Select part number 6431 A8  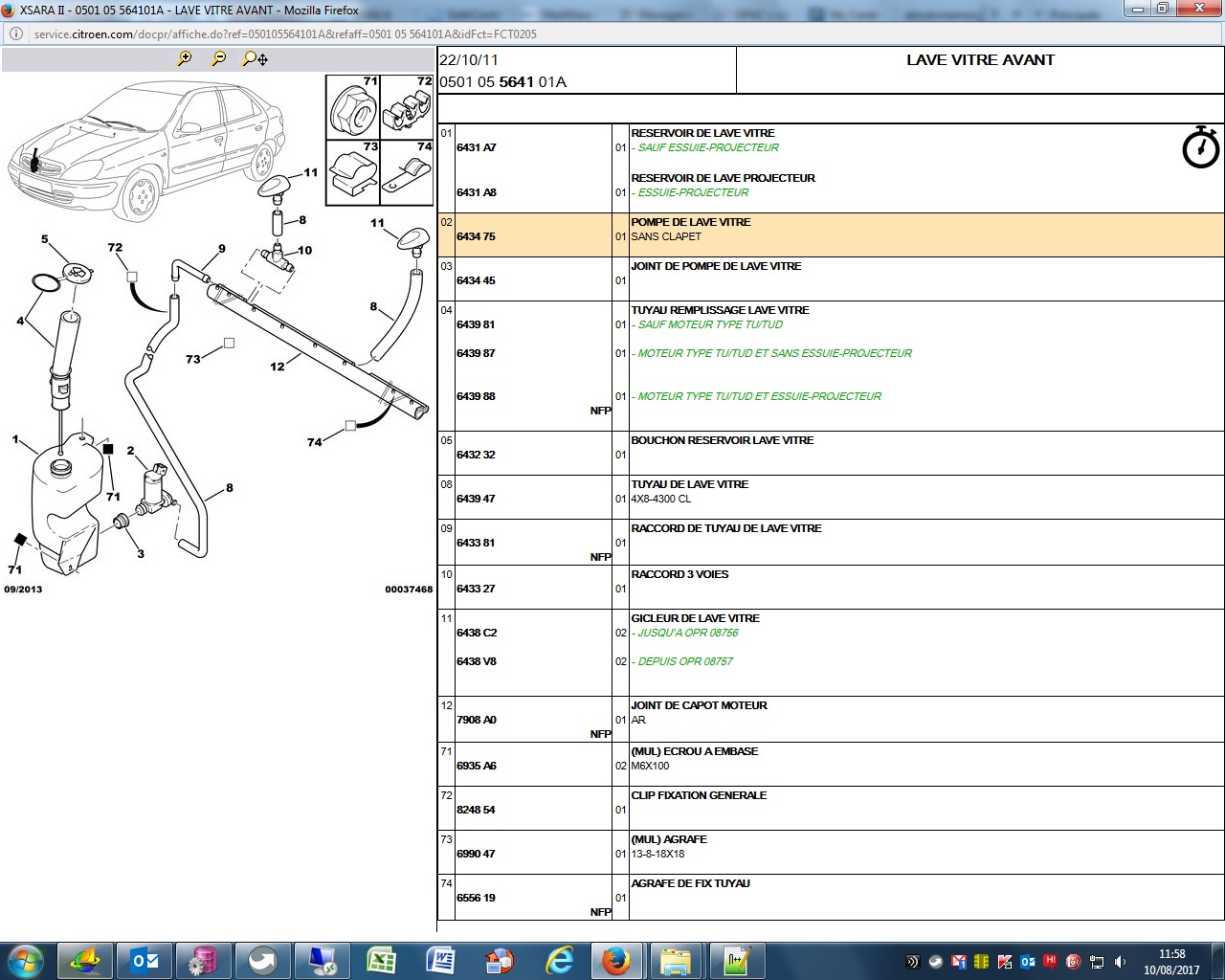tap(476, 192)
